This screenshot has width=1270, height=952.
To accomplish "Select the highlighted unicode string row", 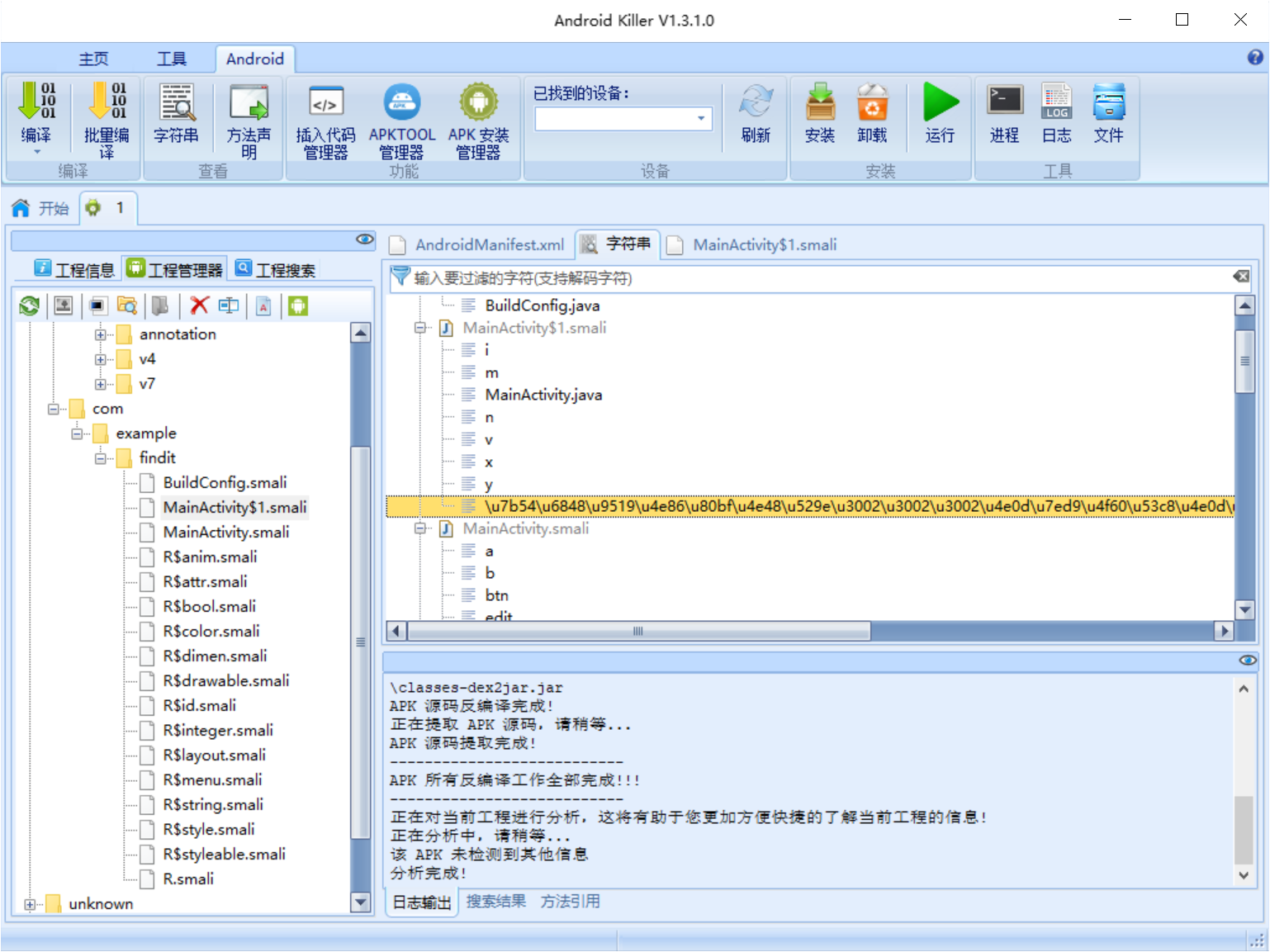I will (810, 506).
